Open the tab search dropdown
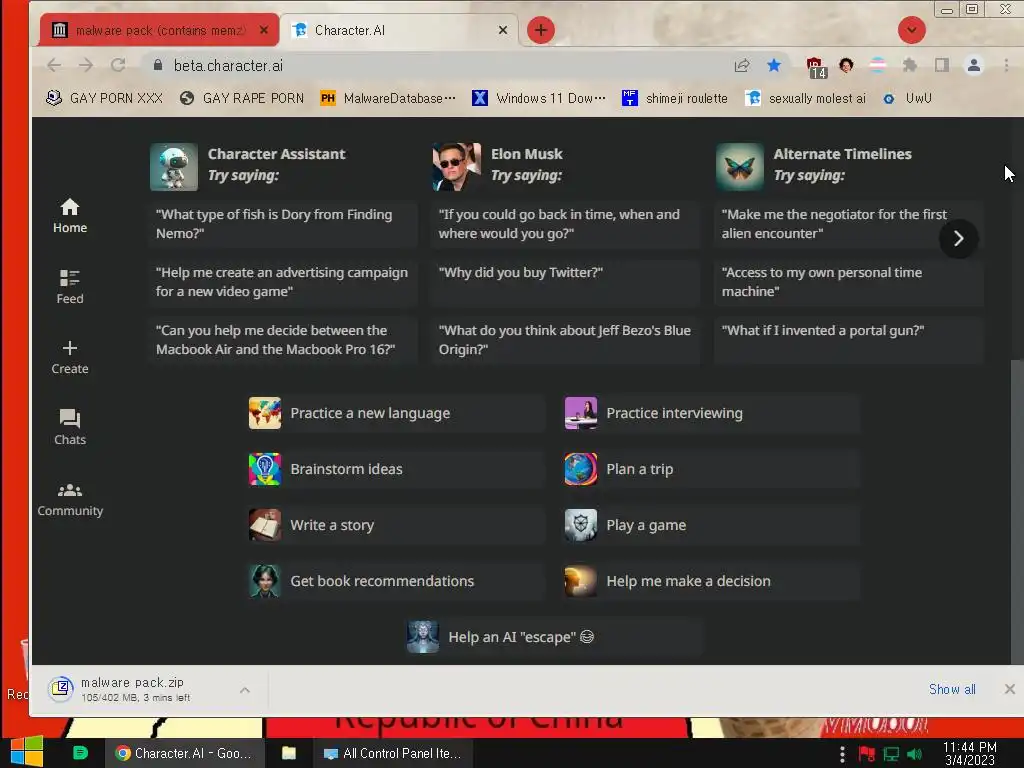 click(912, 30)
